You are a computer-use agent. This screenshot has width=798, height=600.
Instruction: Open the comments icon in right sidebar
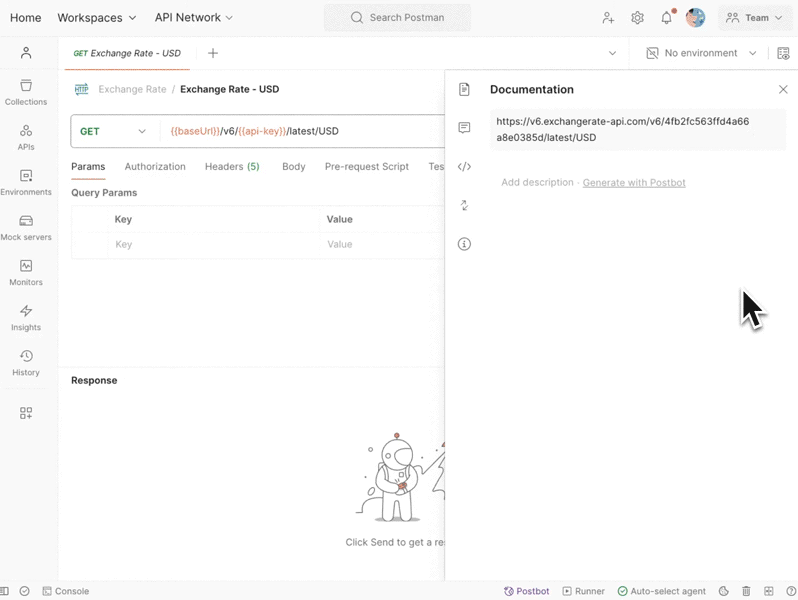464,128
